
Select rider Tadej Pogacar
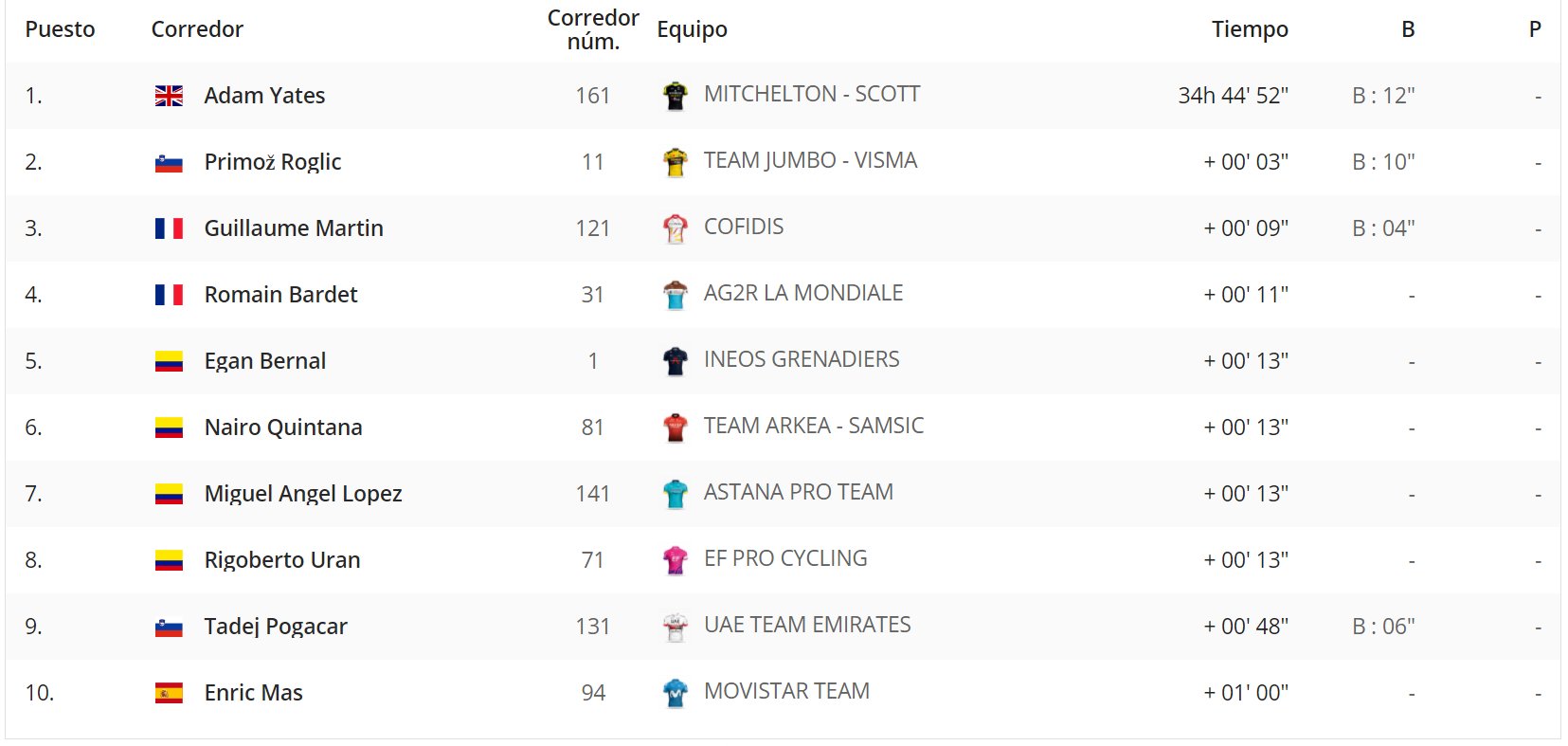pyautogui.click(x=276, y=627)
